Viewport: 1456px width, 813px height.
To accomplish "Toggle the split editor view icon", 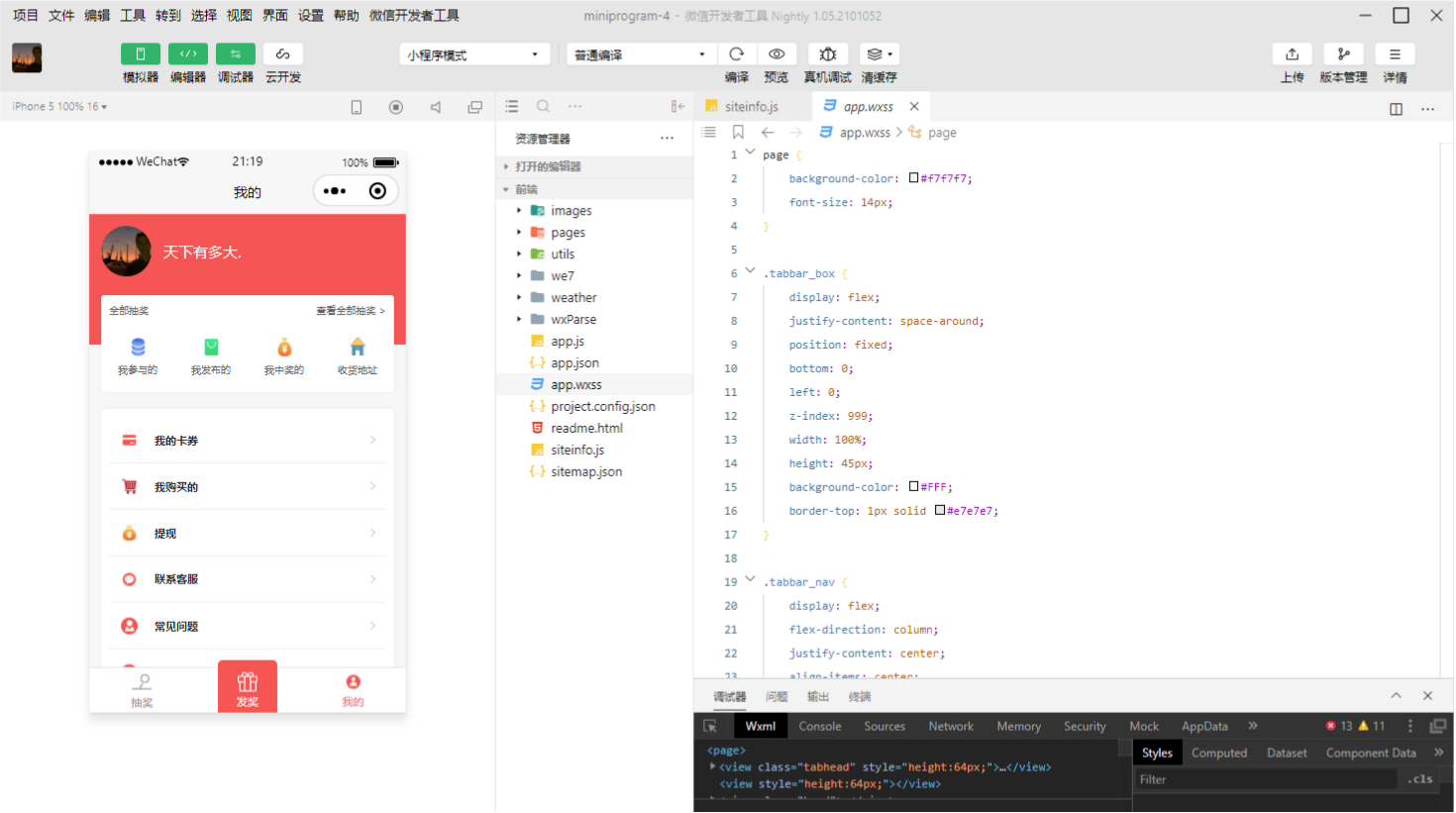I will (1397, 109).
